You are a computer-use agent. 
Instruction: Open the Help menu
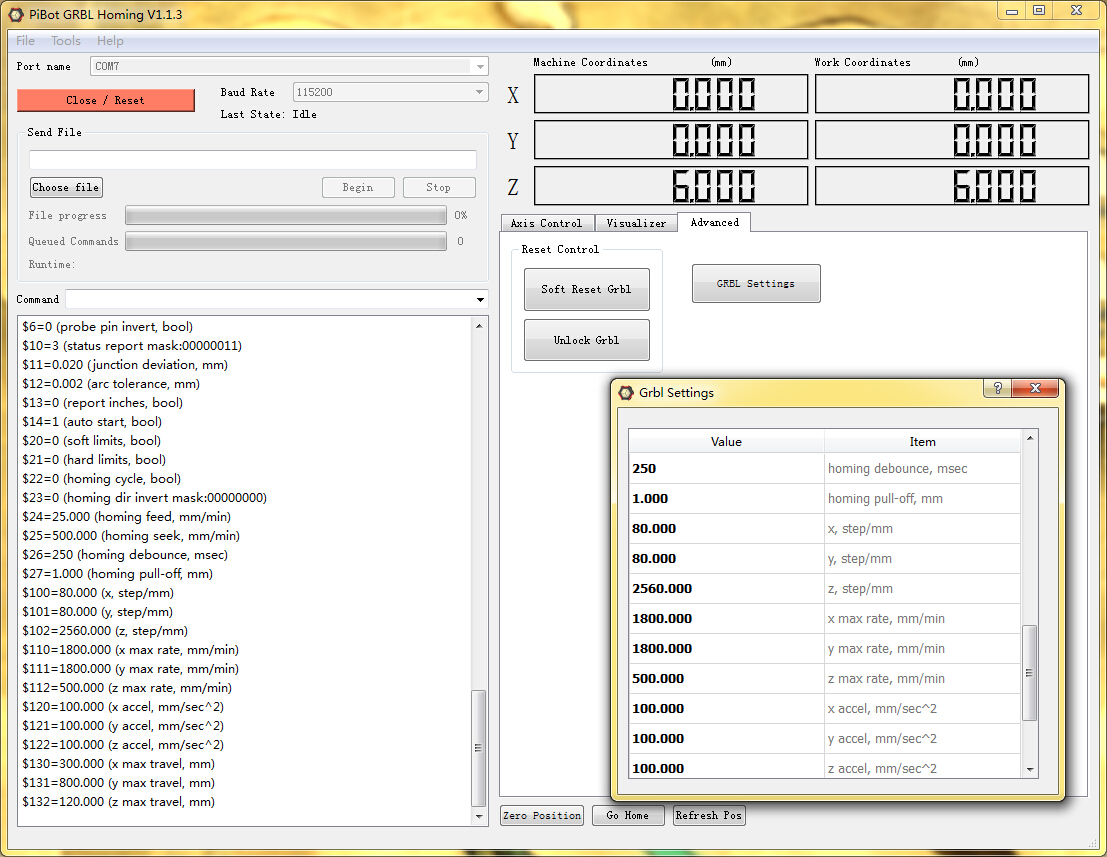pos(110,40)
